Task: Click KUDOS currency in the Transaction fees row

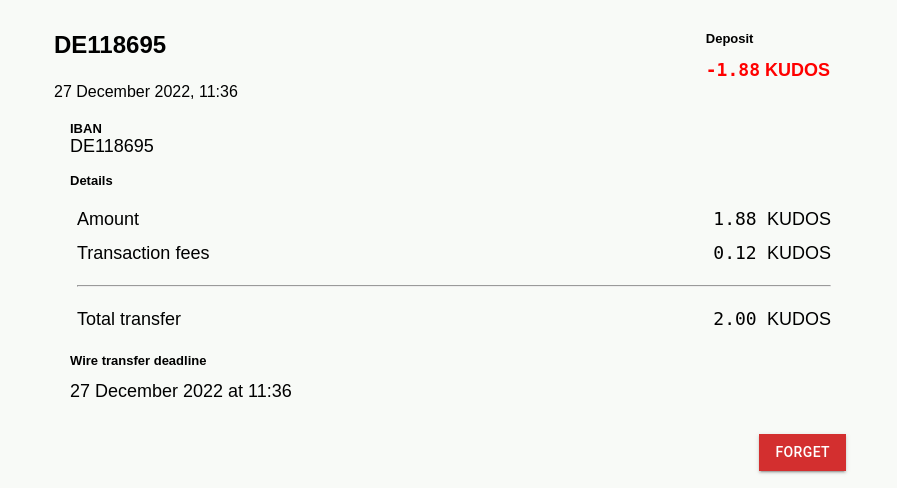Action: click(x=798, y=253)
